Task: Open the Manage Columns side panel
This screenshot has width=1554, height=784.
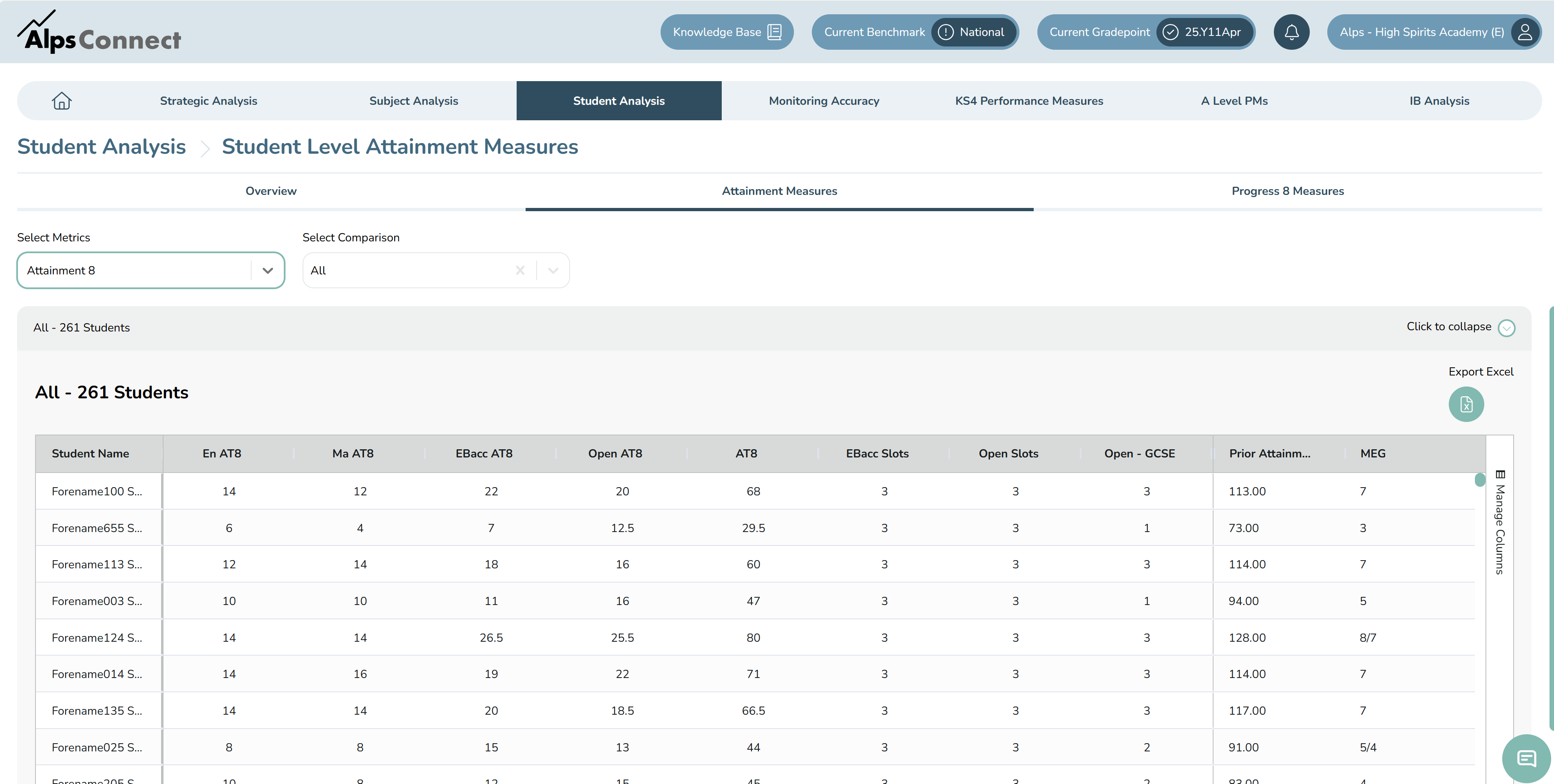Action: 1500,522
